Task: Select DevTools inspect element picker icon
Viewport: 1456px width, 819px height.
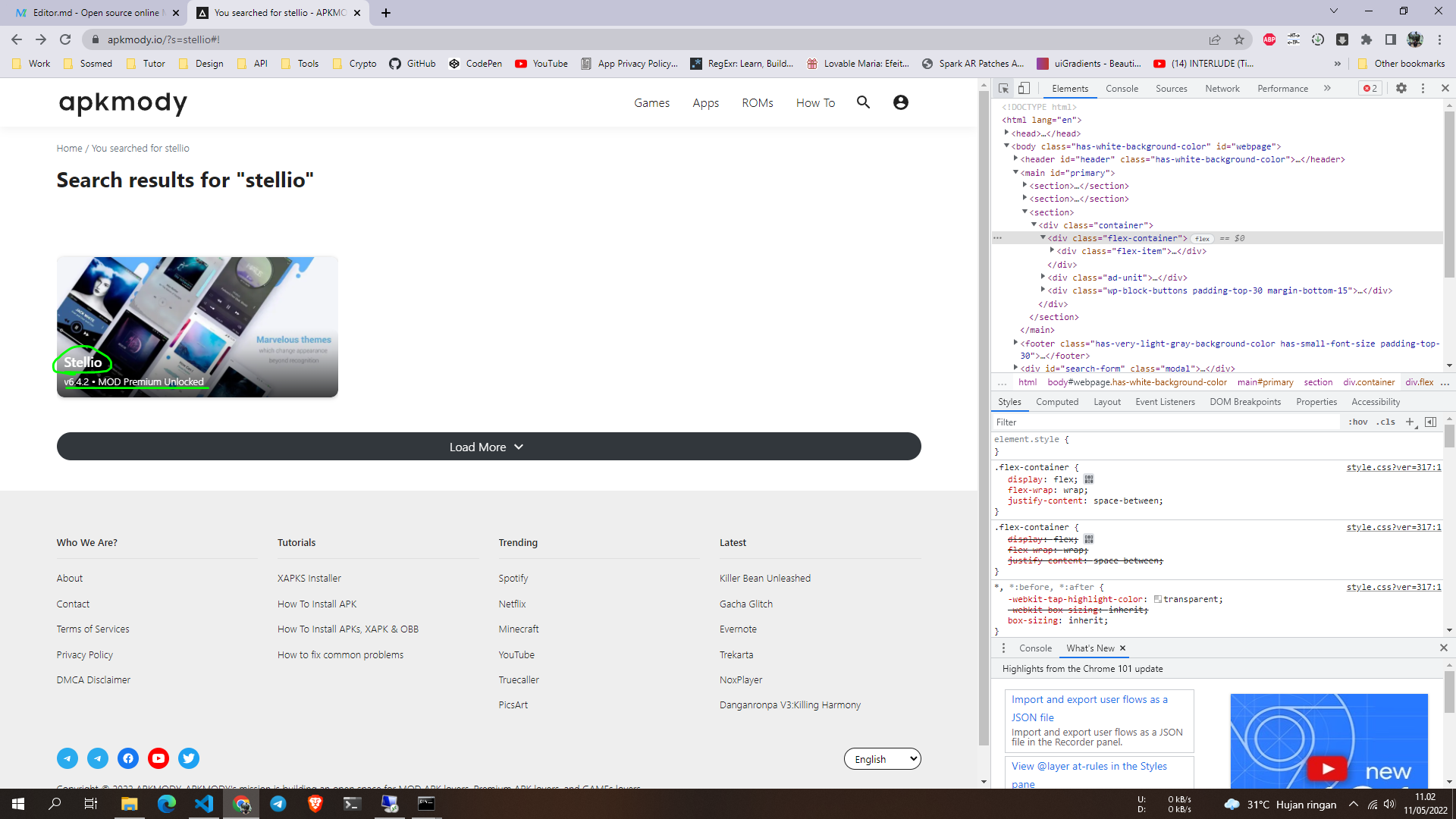Action: 1003,88
